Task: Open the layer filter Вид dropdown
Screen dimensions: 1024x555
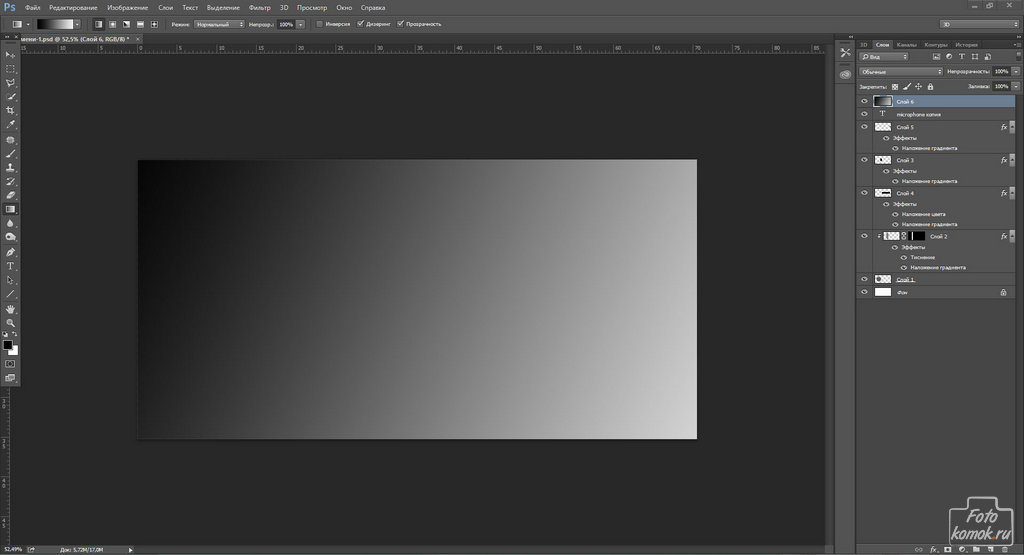Action: (884, 57)
